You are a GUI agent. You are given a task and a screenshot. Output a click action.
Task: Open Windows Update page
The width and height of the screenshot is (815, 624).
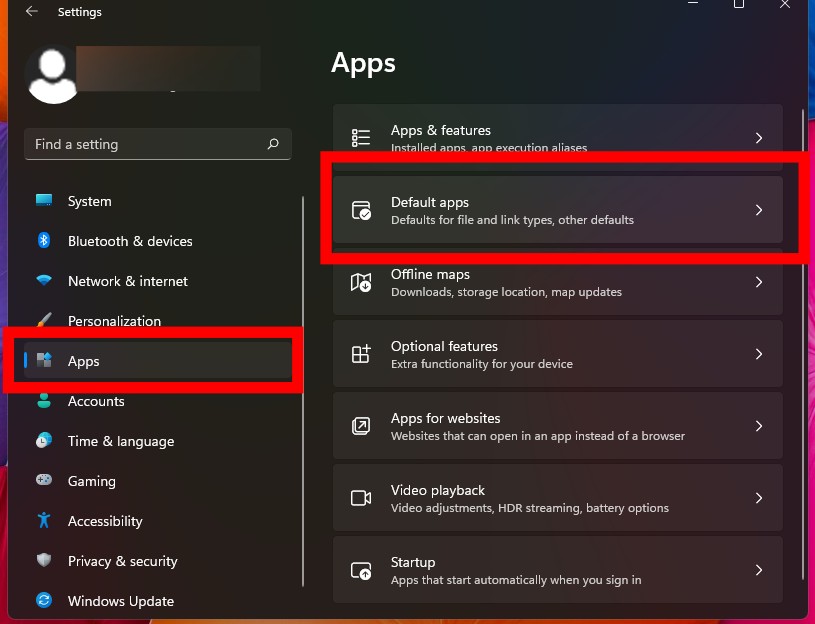[157, 601]
